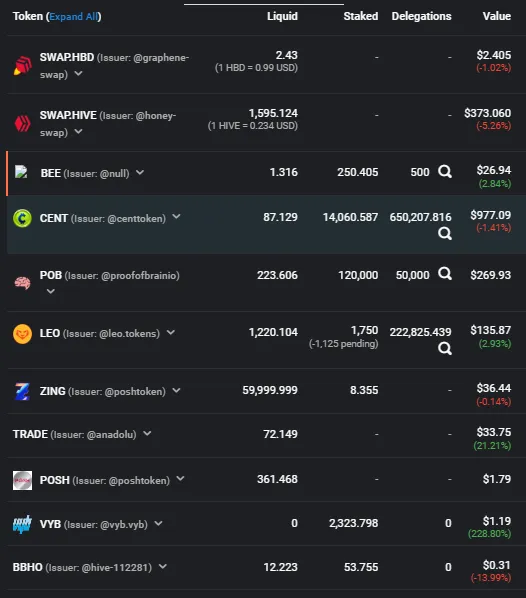Click the Staked column header

click(x=361, y=16)
